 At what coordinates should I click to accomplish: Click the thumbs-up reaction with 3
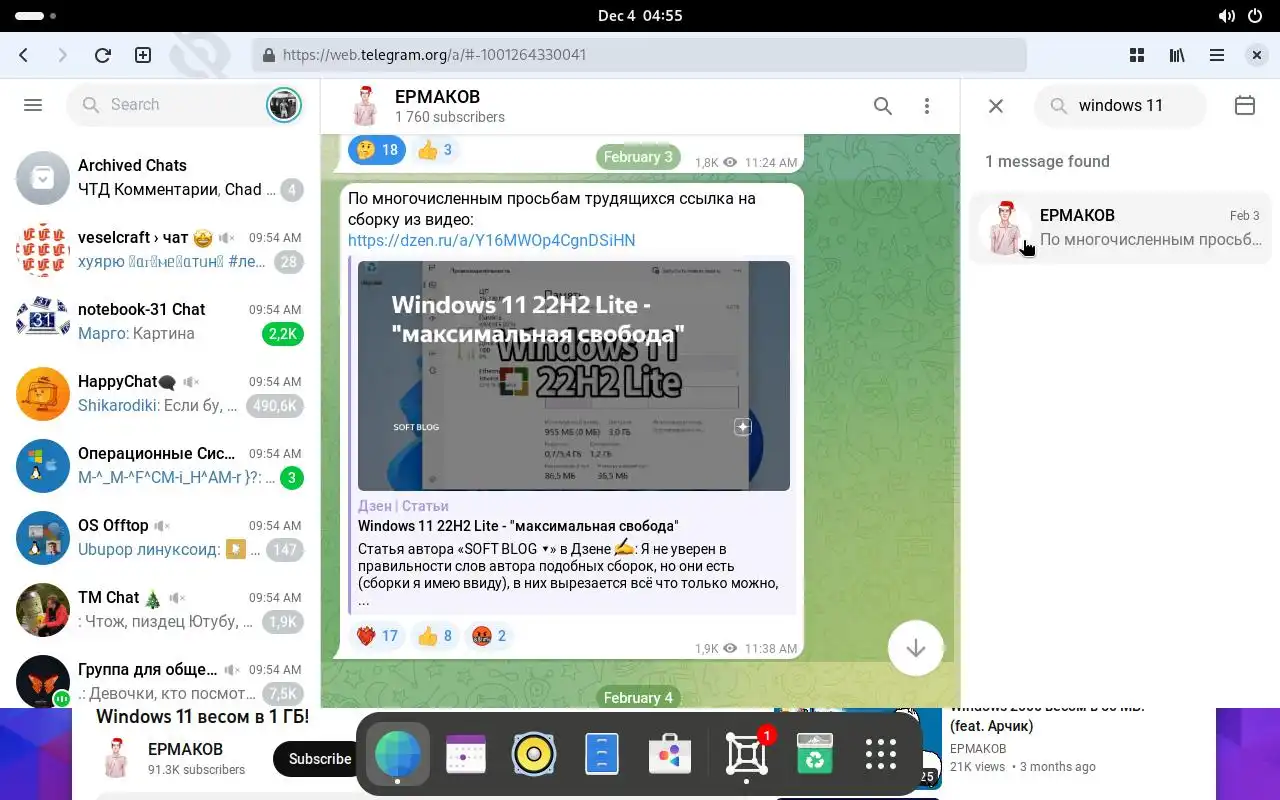point(435,150)
